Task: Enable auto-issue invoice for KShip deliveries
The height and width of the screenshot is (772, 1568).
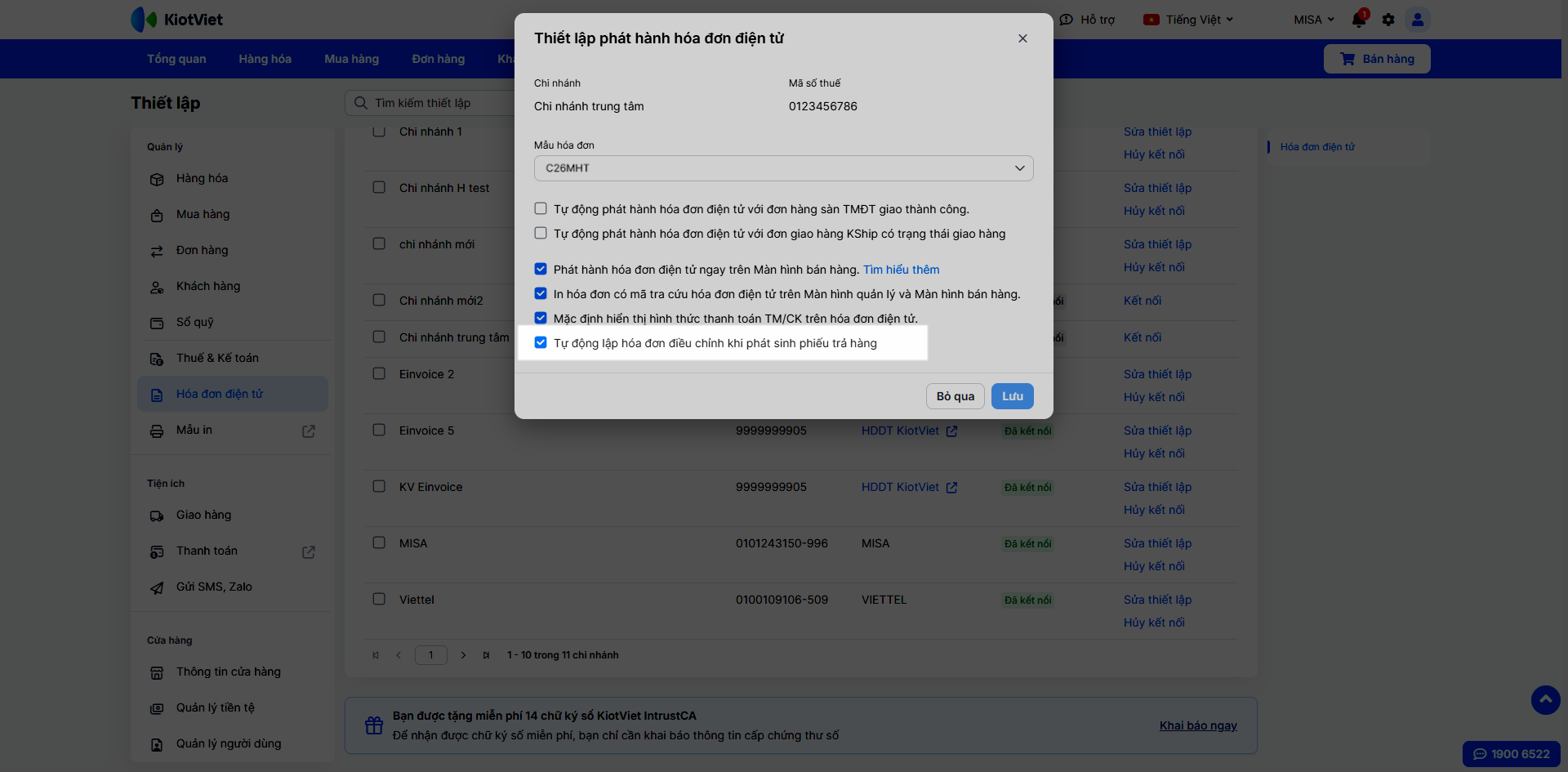Action: click(541, 234)
